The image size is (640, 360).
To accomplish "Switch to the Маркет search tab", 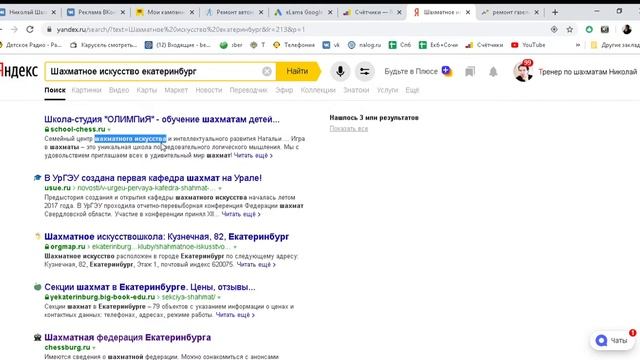I will point(176,90).
